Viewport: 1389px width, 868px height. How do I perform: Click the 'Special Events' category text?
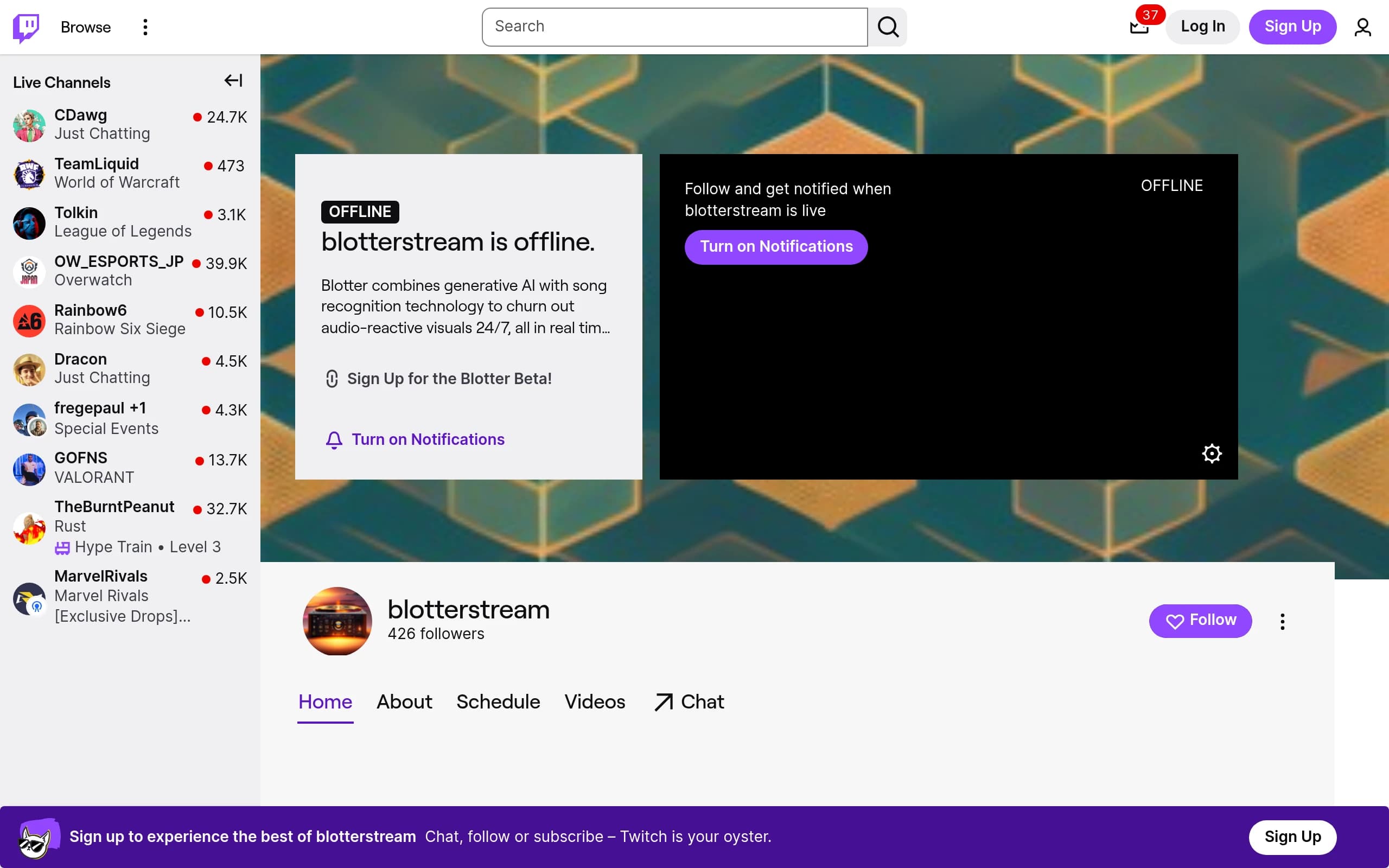pos(106,429)
